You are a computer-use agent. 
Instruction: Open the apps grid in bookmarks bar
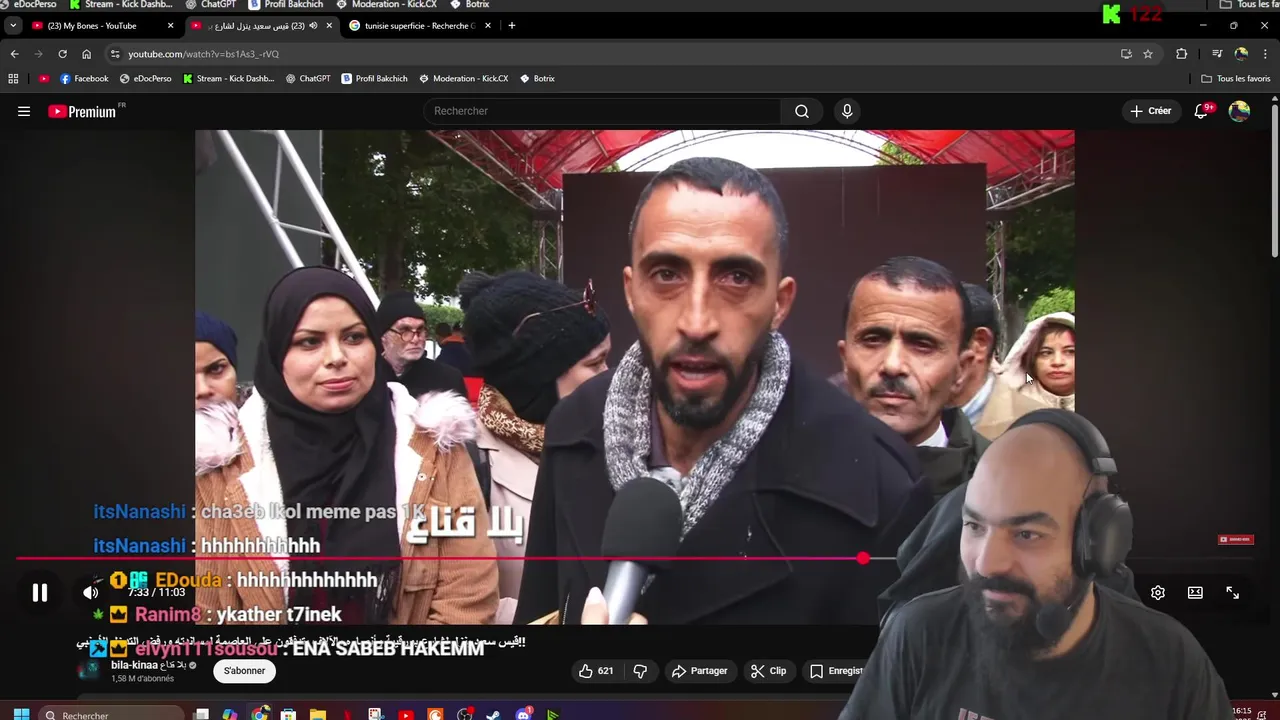[13, 78]
